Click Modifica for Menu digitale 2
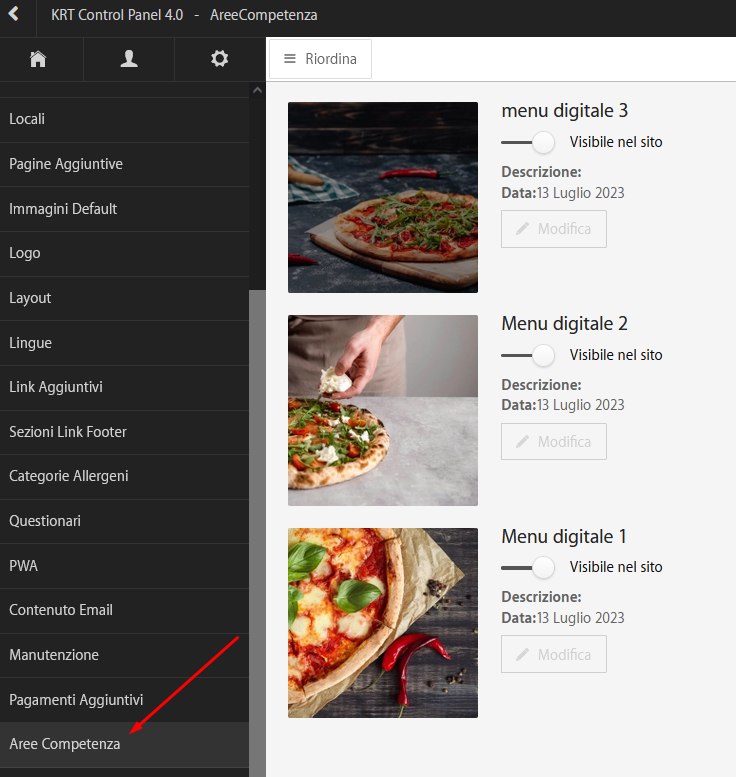 pos(554,442)
